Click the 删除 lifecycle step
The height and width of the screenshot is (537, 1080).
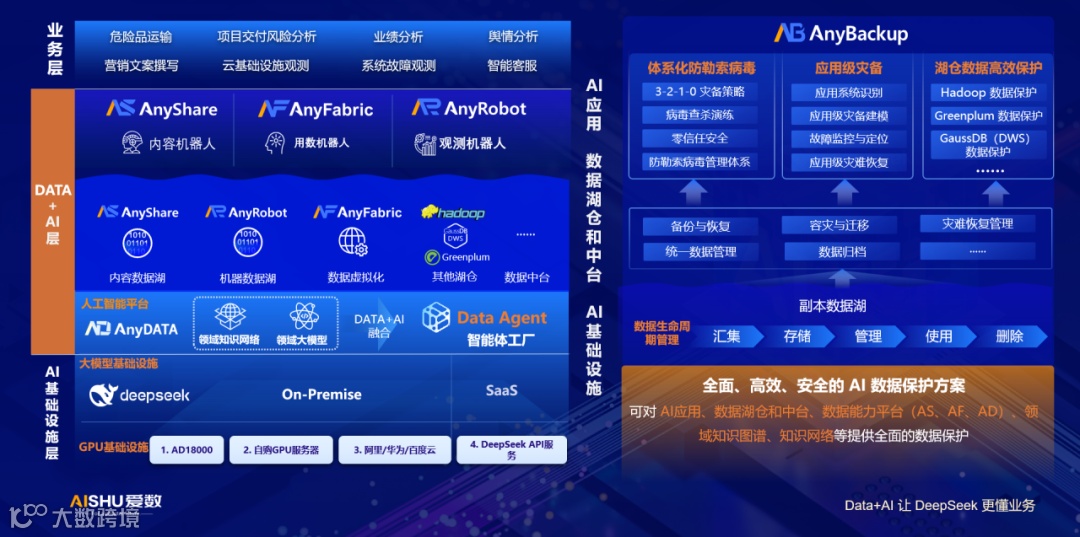point(1010,337)
